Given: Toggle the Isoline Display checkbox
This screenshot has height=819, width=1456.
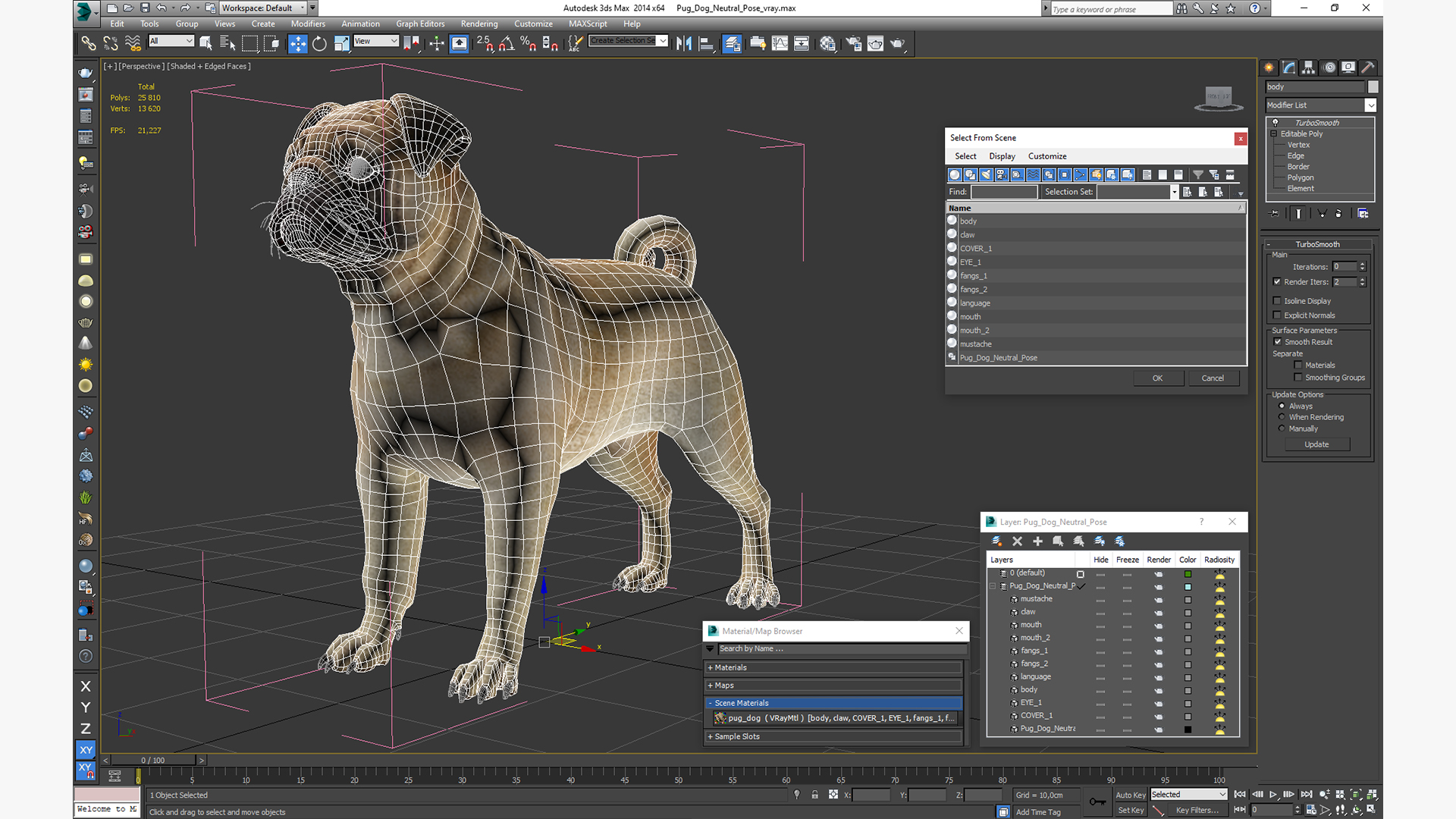Looking at the screenshot, I should point(1277,301).
